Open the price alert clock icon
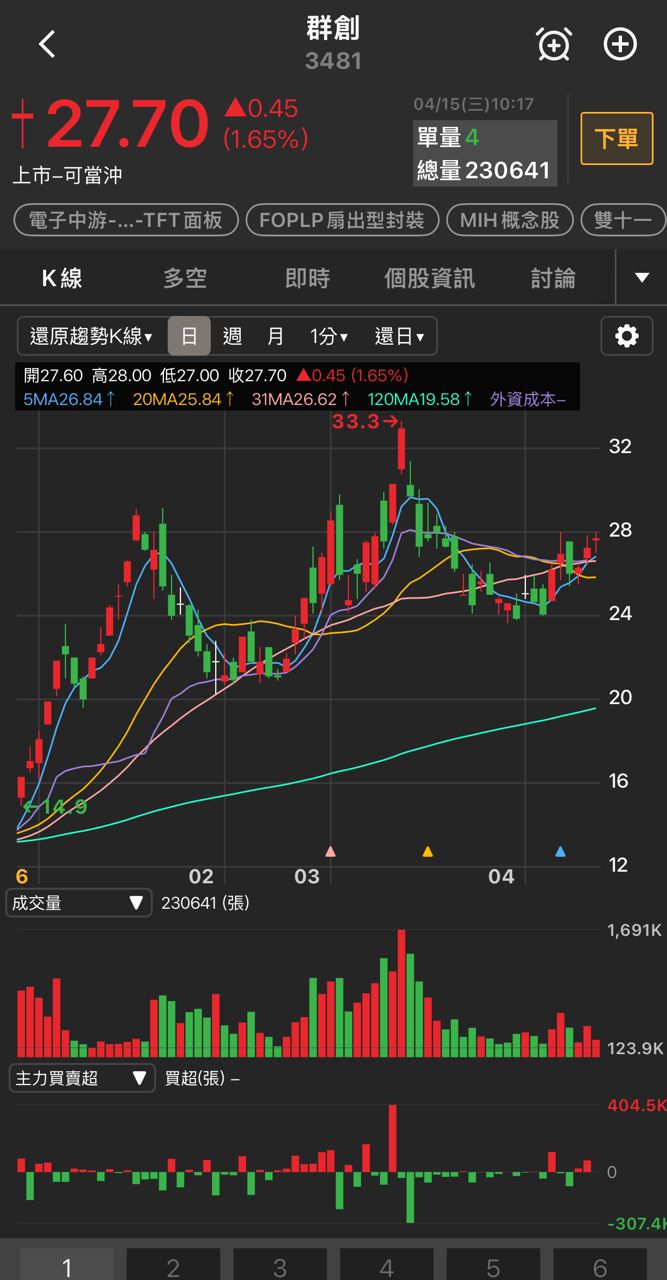667x1280 pixels. click(553, 44)
